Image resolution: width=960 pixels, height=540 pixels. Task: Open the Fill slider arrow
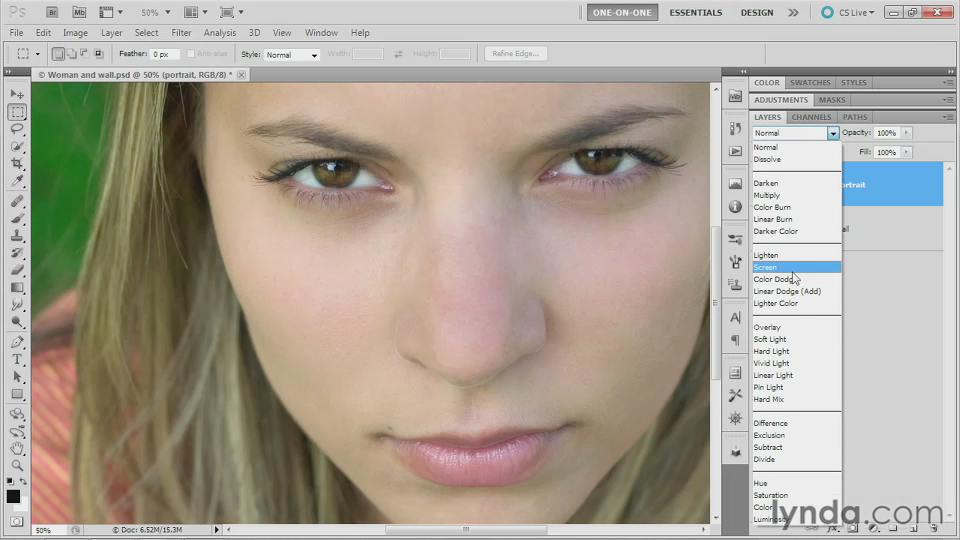pos(907,152)
